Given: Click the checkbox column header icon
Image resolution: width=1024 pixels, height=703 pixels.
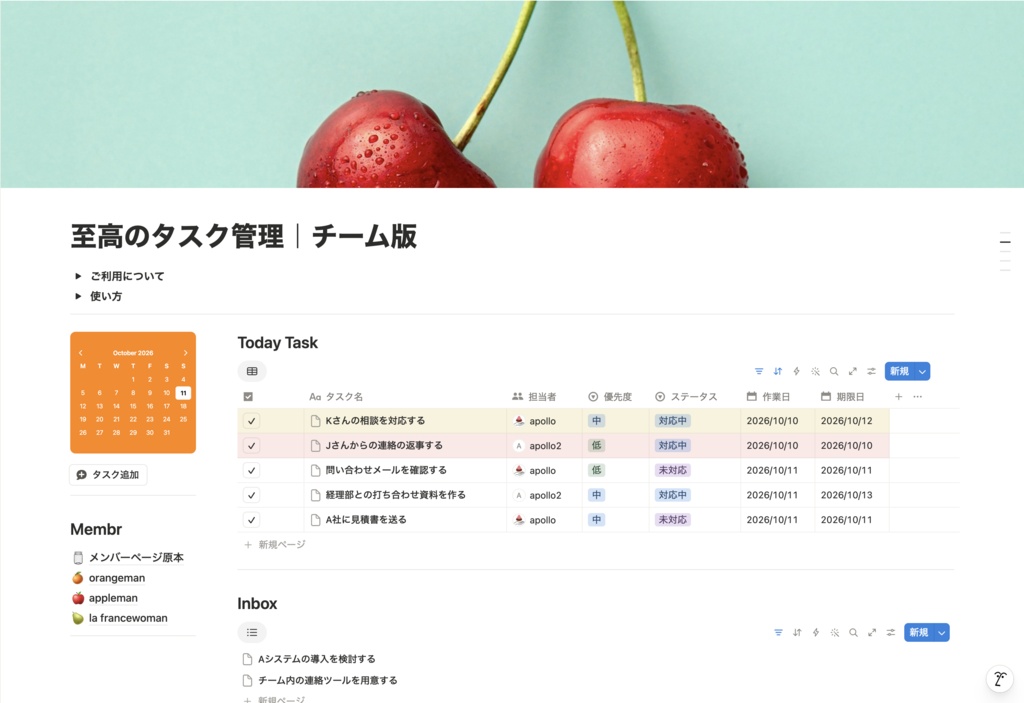Looking at the screenshot, I should [x=248, y=397].
